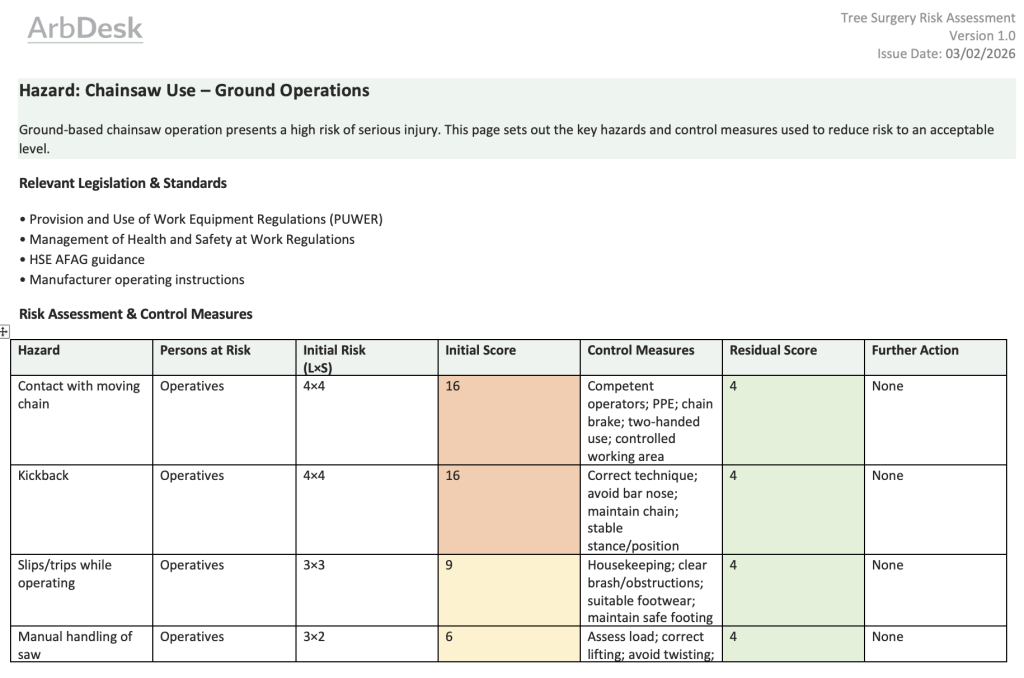The width and height of the screenshot is (1024, 678).
Task: Click the 'Relevant Legislation & Standards' heading
Action: tap(123, 183)
